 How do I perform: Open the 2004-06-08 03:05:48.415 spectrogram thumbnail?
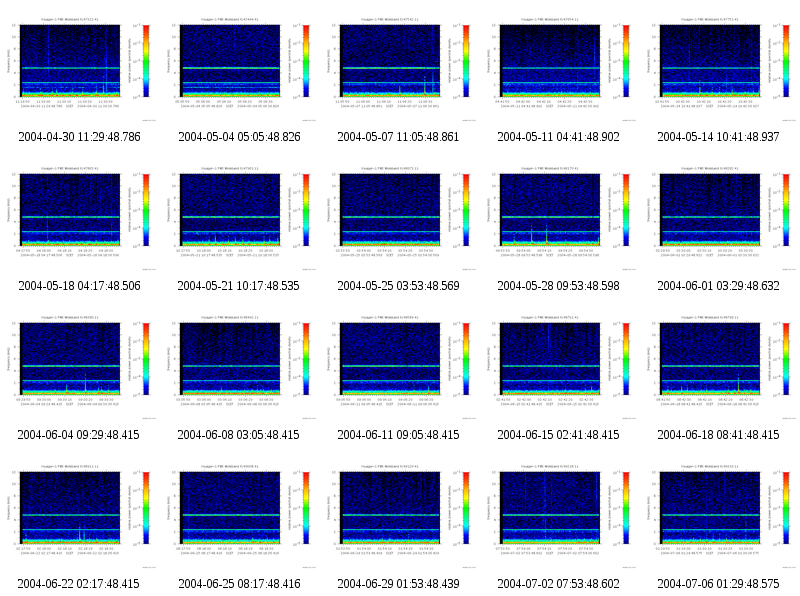coord(239,366)
